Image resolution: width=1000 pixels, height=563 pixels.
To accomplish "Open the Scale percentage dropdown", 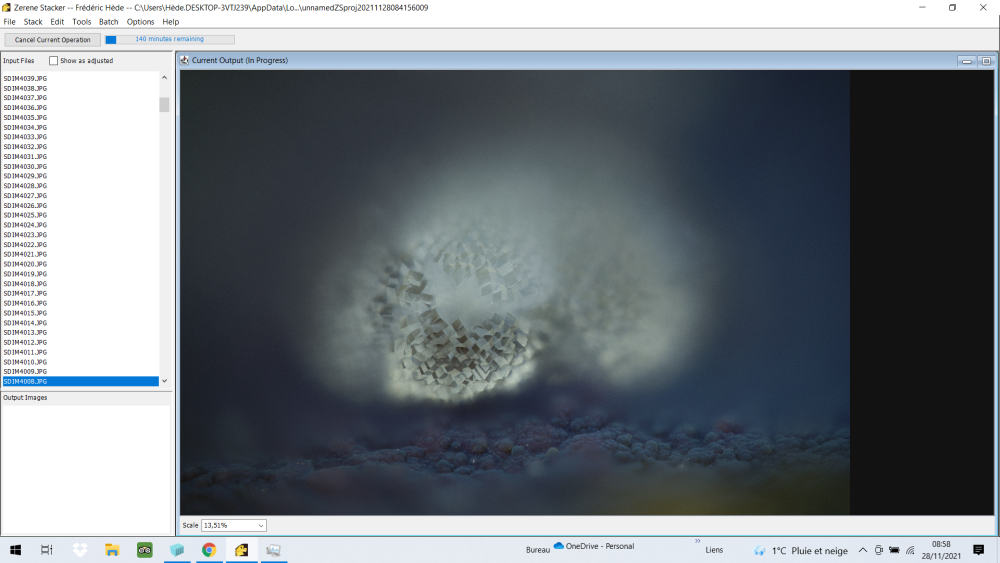I will 234,525.
